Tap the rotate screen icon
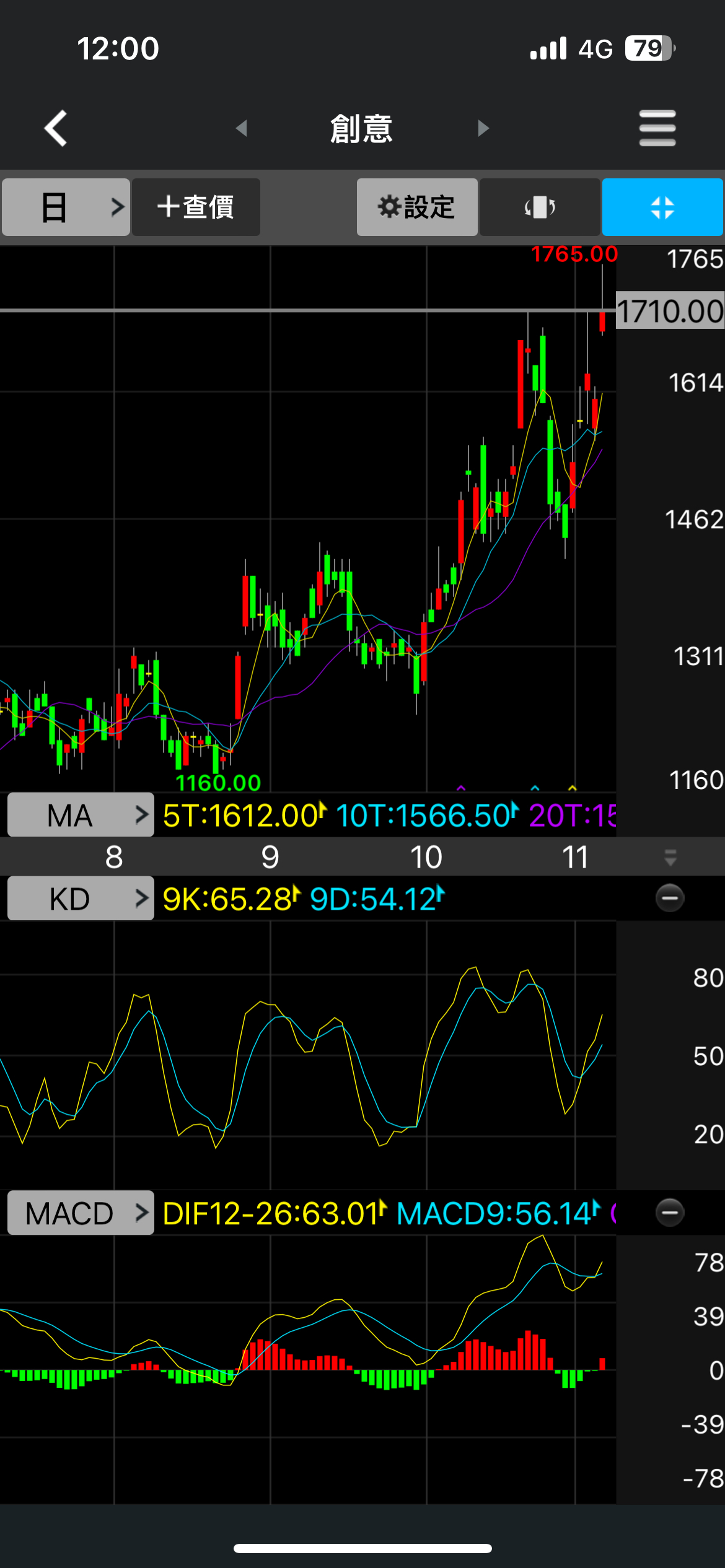The height and width of the screenshot is (1568, 725). click(540, 207)
